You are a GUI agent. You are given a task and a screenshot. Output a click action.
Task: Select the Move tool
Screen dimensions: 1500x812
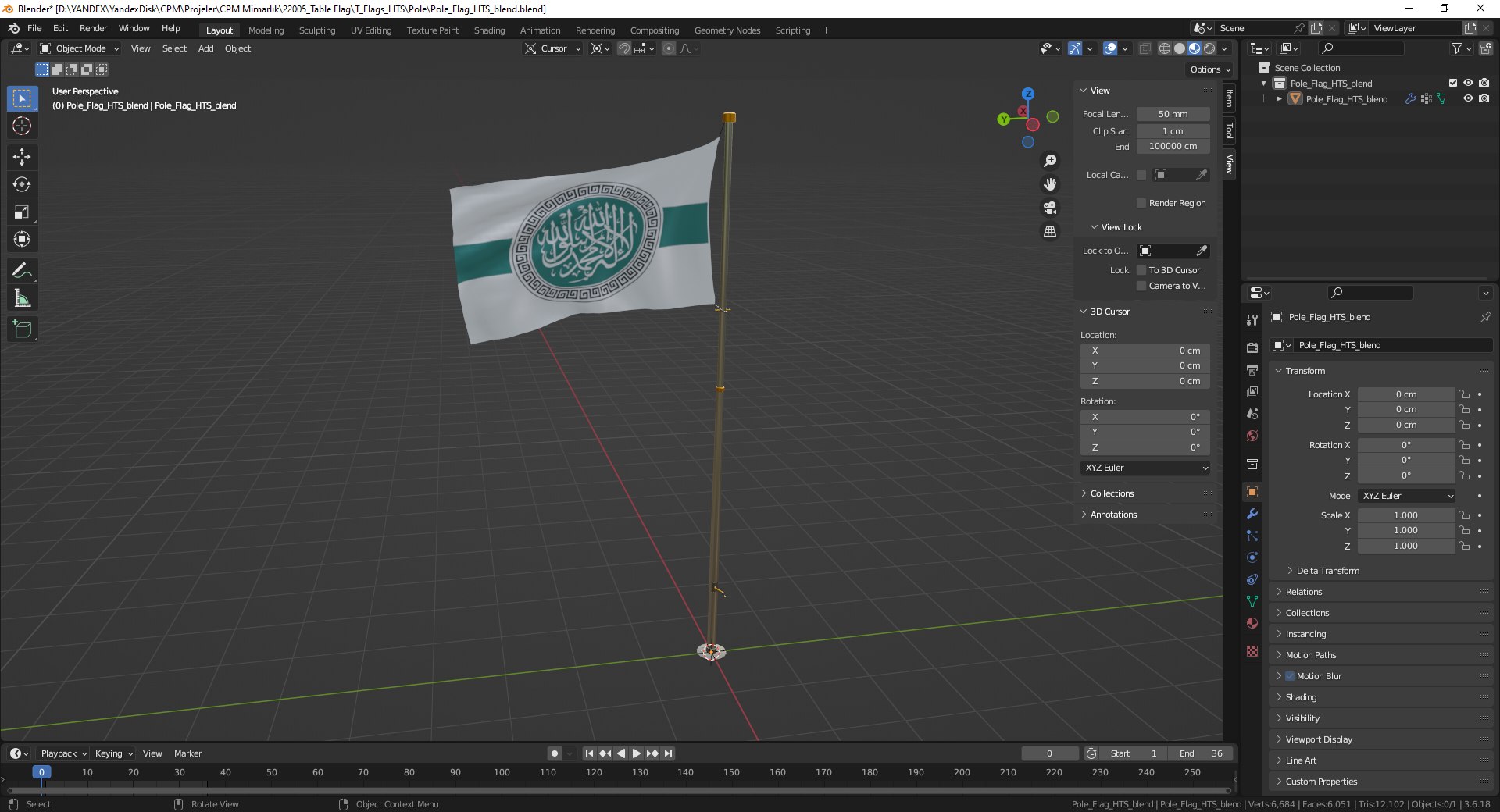pyautogui.click(x=22, y=157)
